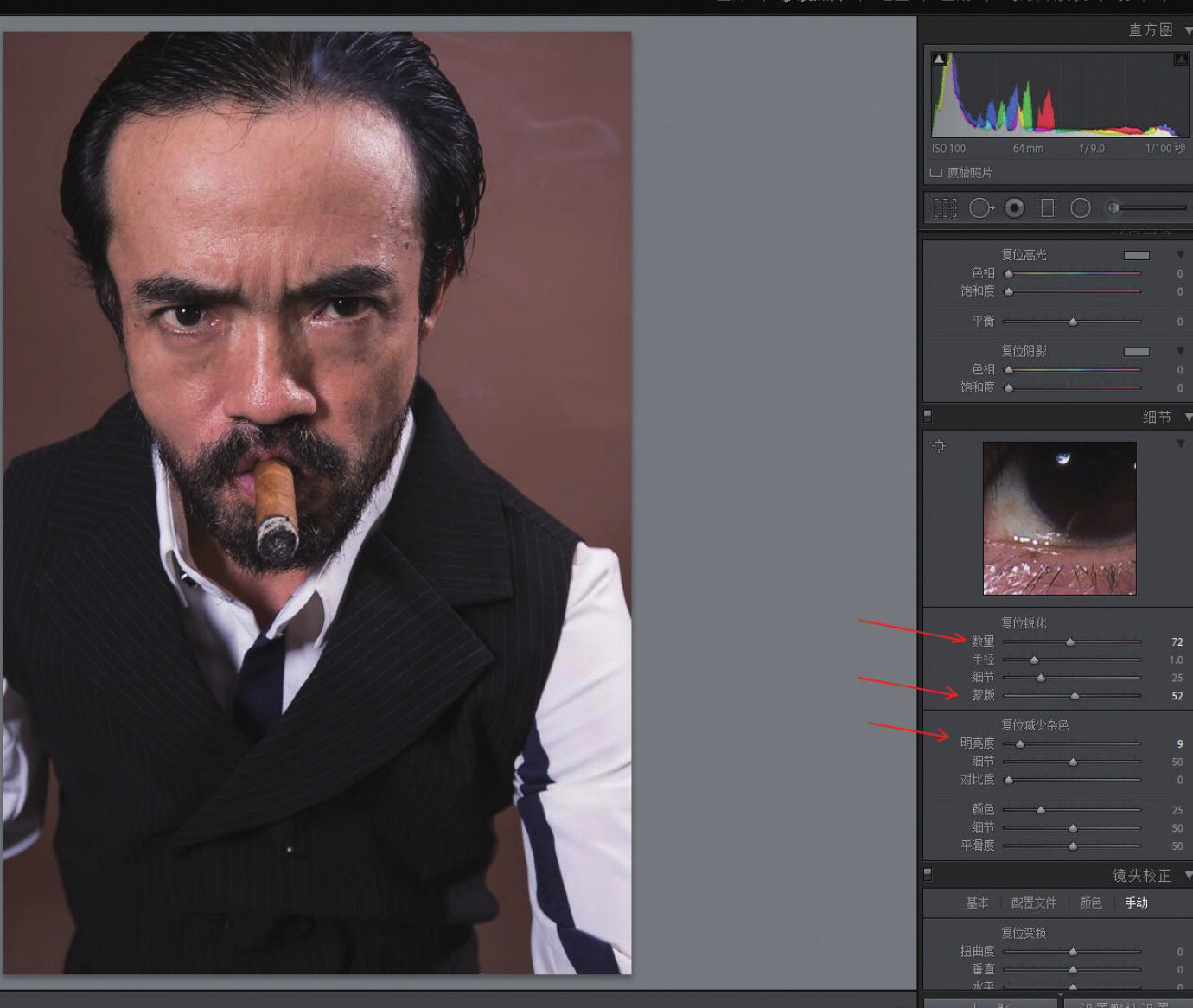Image resolution: width=1193 pixels, height=1008 pixels.
Task: Click the highlight color swatch beside 复位高光
Action: pyautogui.click(x=1136, y=255)
